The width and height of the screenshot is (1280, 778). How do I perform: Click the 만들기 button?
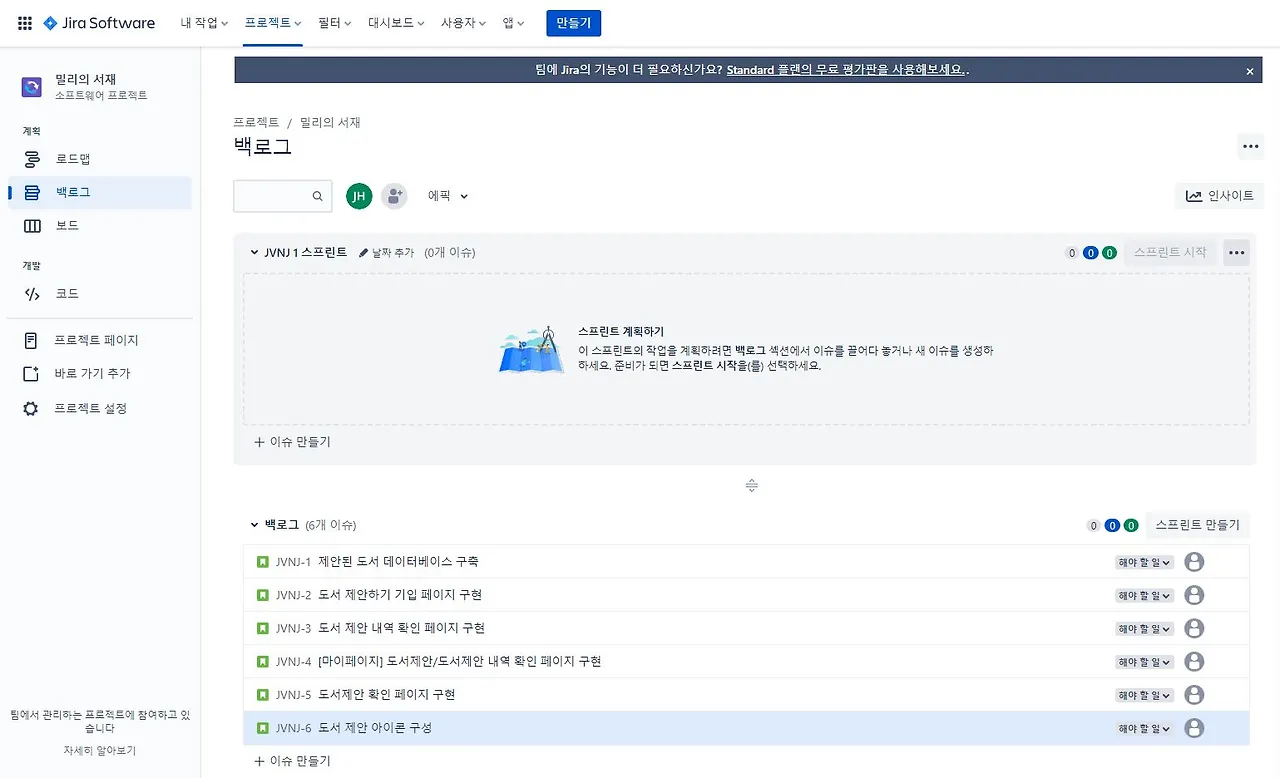(x=572, y=22)
